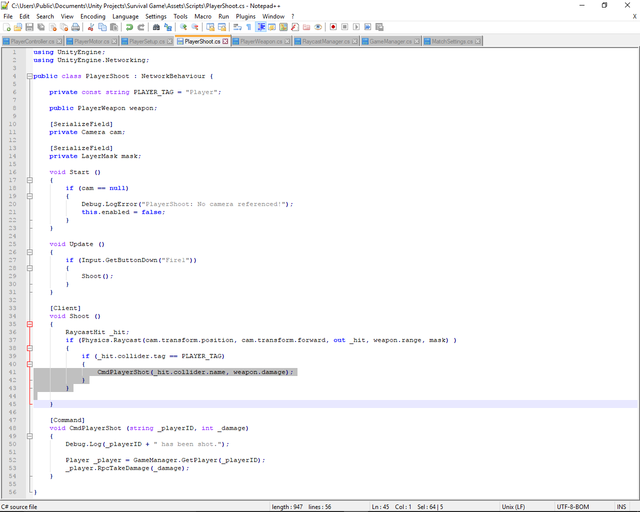Viewport: 640px width, 512px height.
Task: Collapse the PLAYER_TAG check fold on line 40
Action: [x=29, y=364]
